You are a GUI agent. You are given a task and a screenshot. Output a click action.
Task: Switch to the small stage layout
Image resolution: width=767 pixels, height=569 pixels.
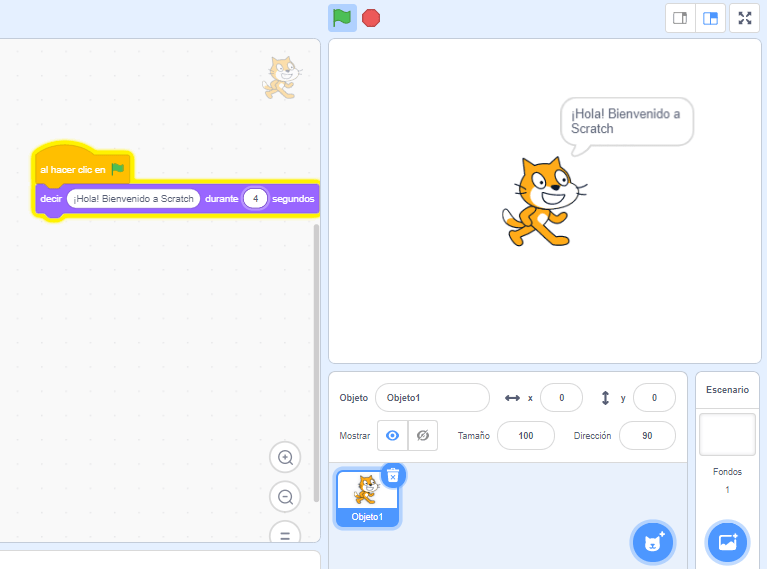(x=680, y=19)
